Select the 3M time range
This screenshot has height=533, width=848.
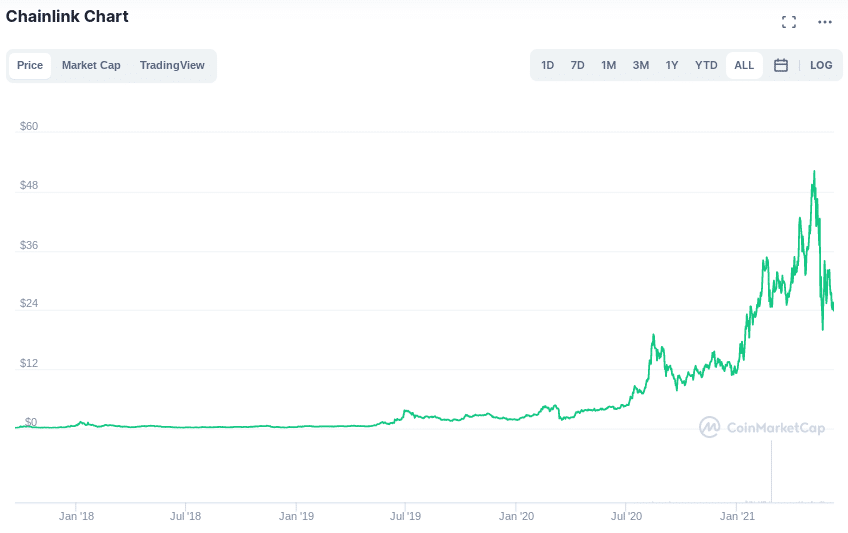point(640,65)
